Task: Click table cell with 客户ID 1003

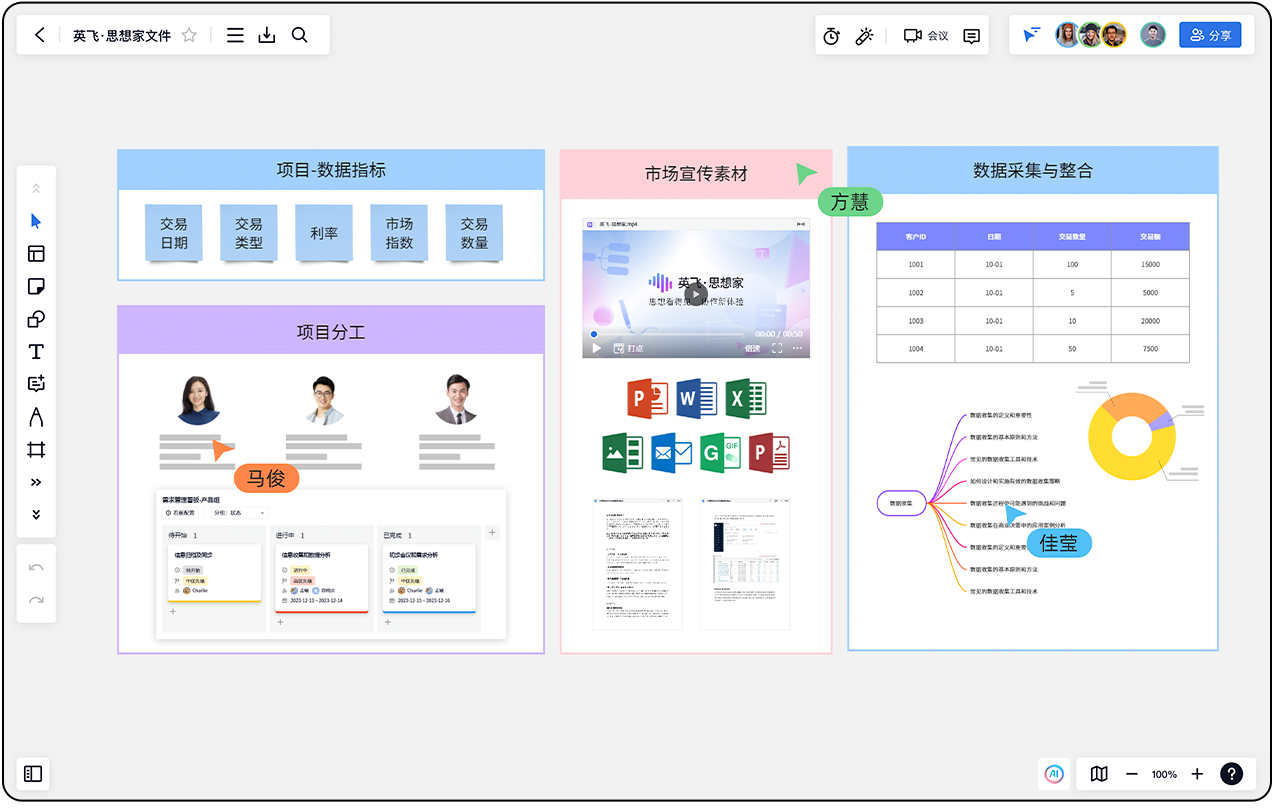Action: (916, 321)
